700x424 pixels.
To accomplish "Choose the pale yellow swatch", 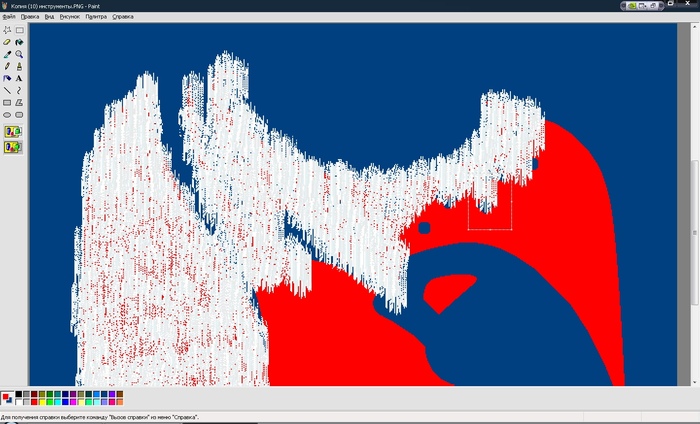I will pyautogui.click(x=81, y=402).
